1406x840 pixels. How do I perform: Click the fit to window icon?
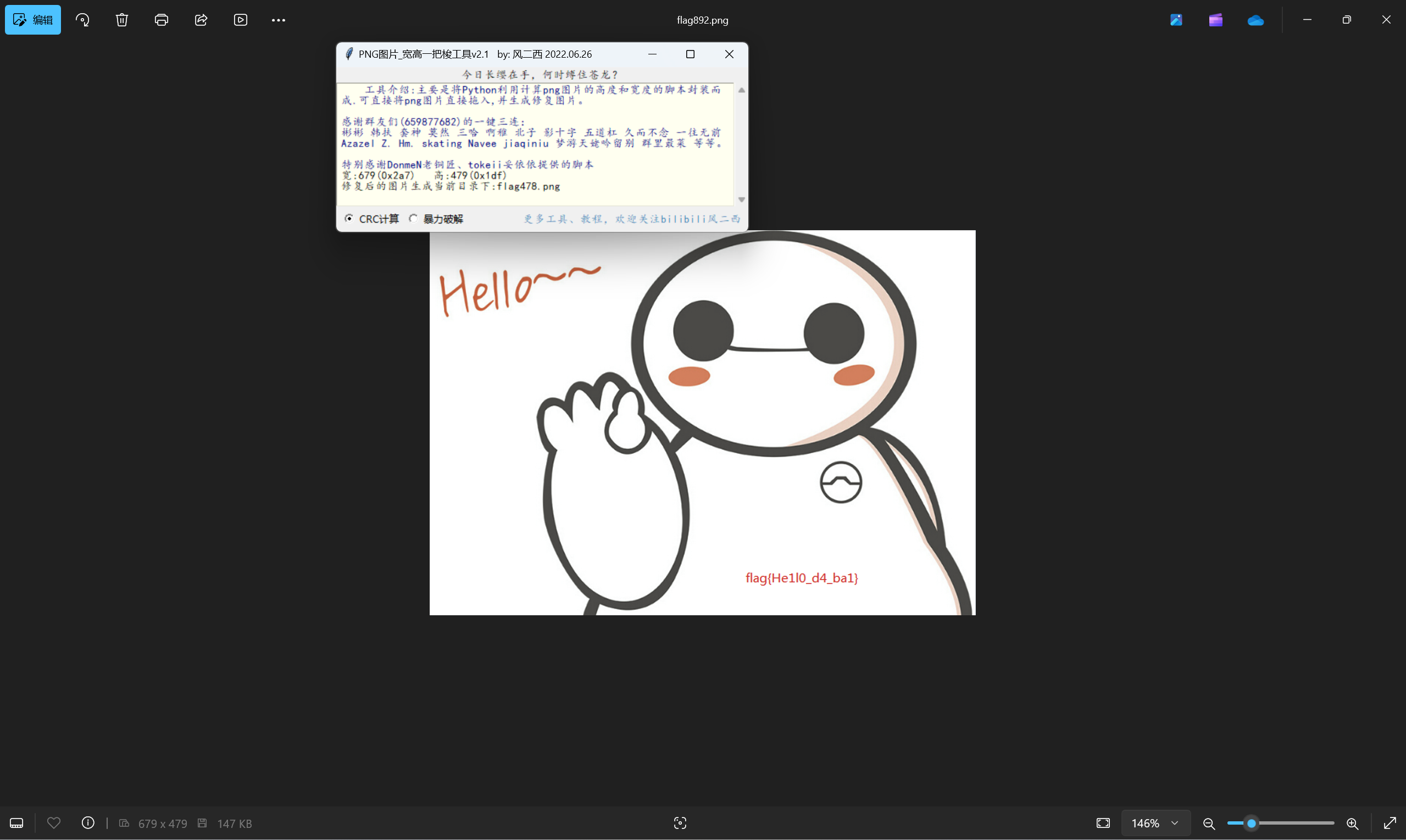[1103, 823]
